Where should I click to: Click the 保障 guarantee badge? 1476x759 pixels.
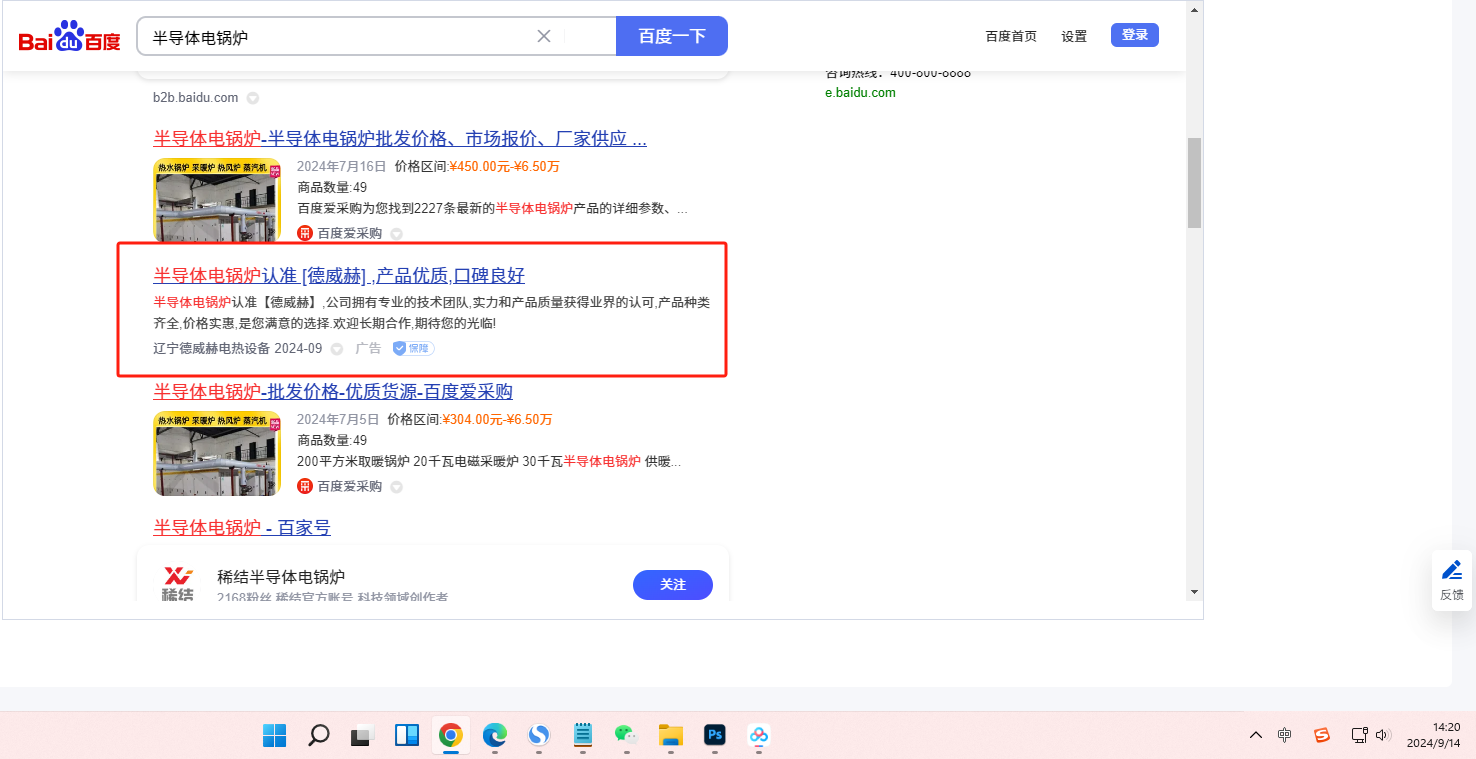click(413, 348)
